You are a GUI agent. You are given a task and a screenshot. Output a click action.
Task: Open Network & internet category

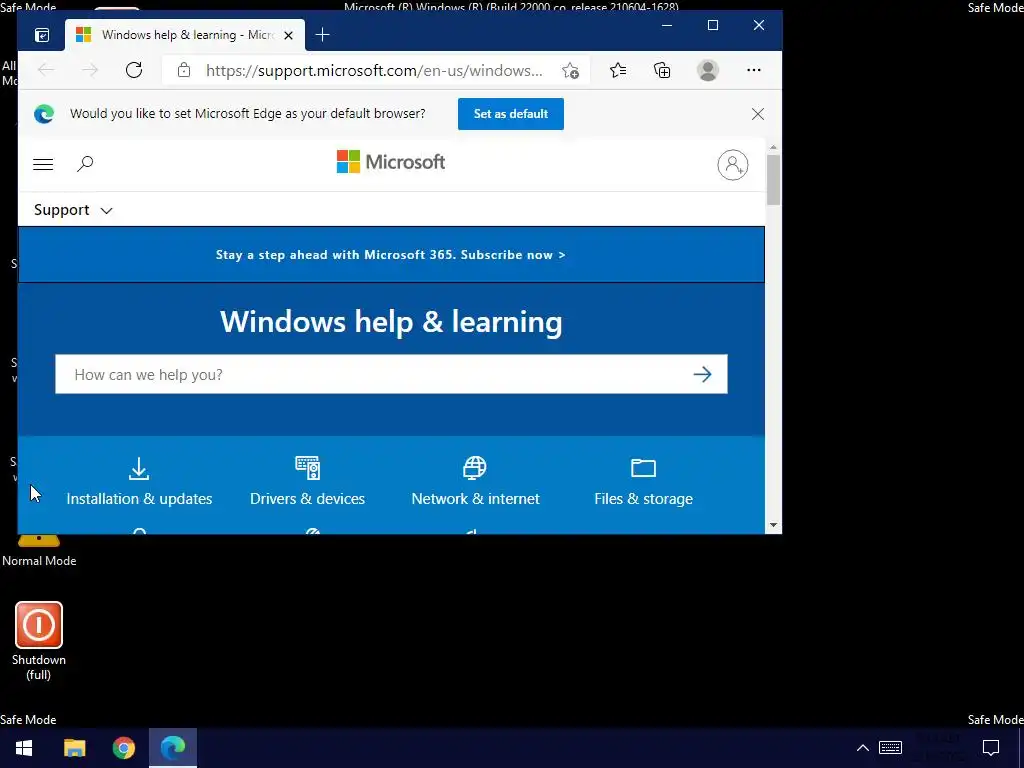click(x=475, y=482)
